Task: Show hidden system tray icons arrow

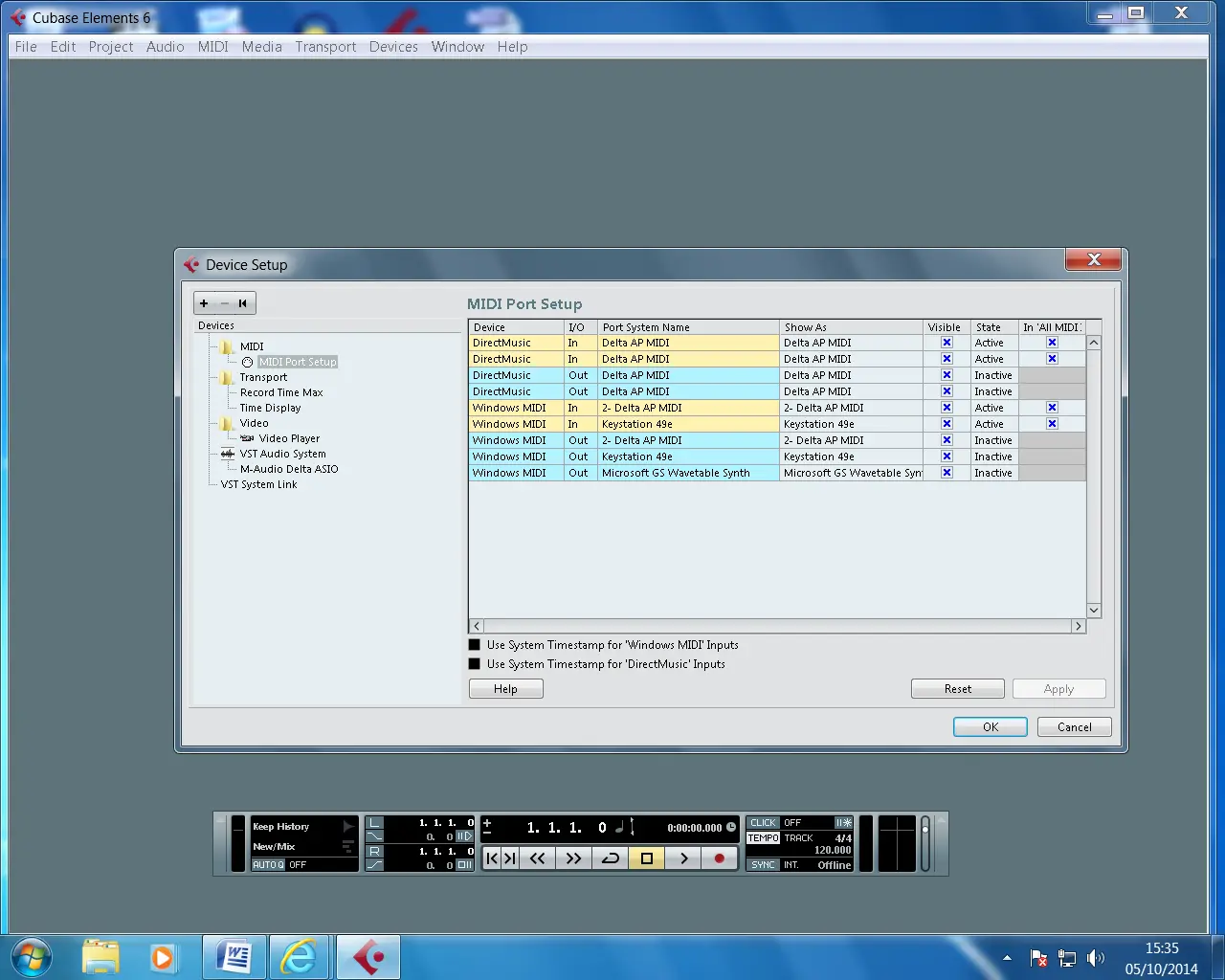Action: [1007, 958]
